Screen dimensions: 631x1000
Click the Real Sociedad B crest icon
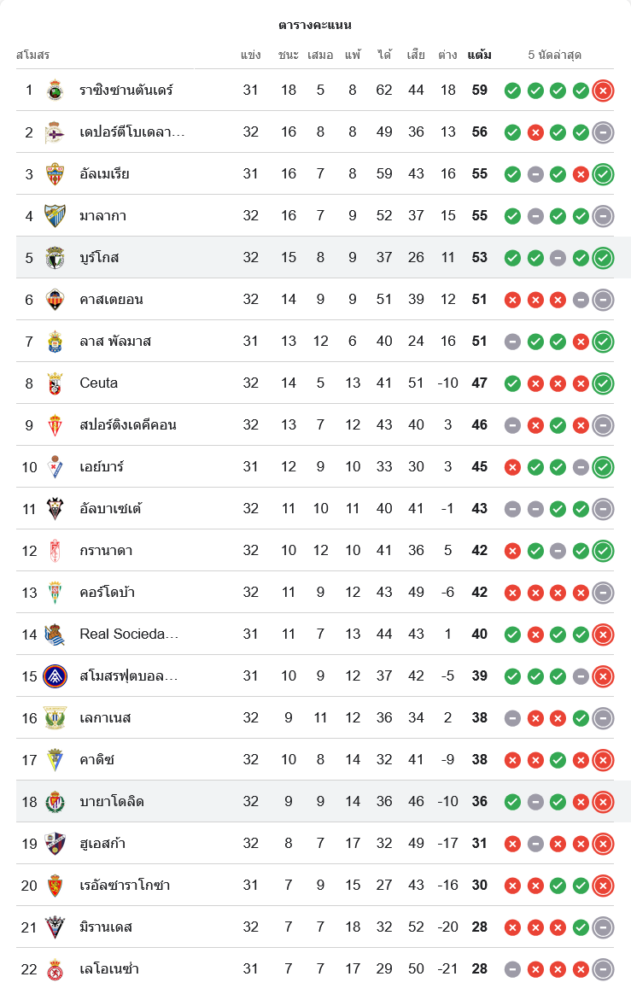pos(55,634)
